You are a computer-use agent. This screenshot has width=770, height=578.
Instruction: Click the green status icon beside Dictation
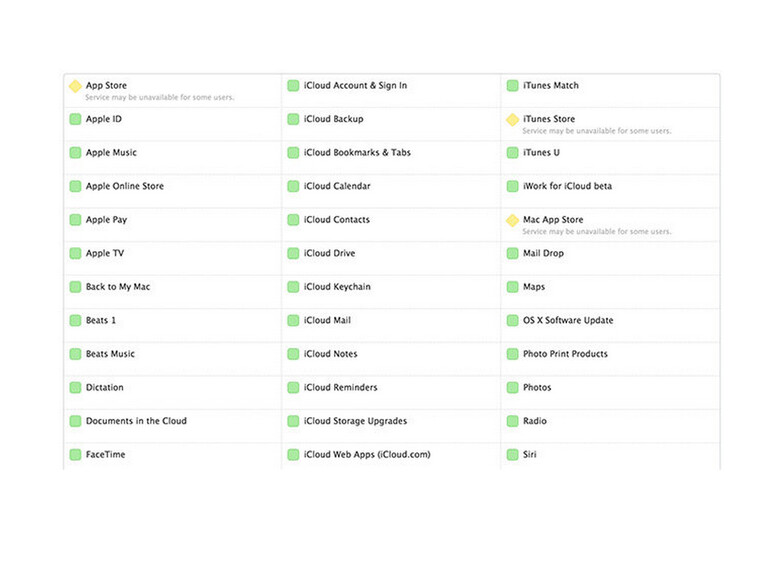(x=75, y=387)
